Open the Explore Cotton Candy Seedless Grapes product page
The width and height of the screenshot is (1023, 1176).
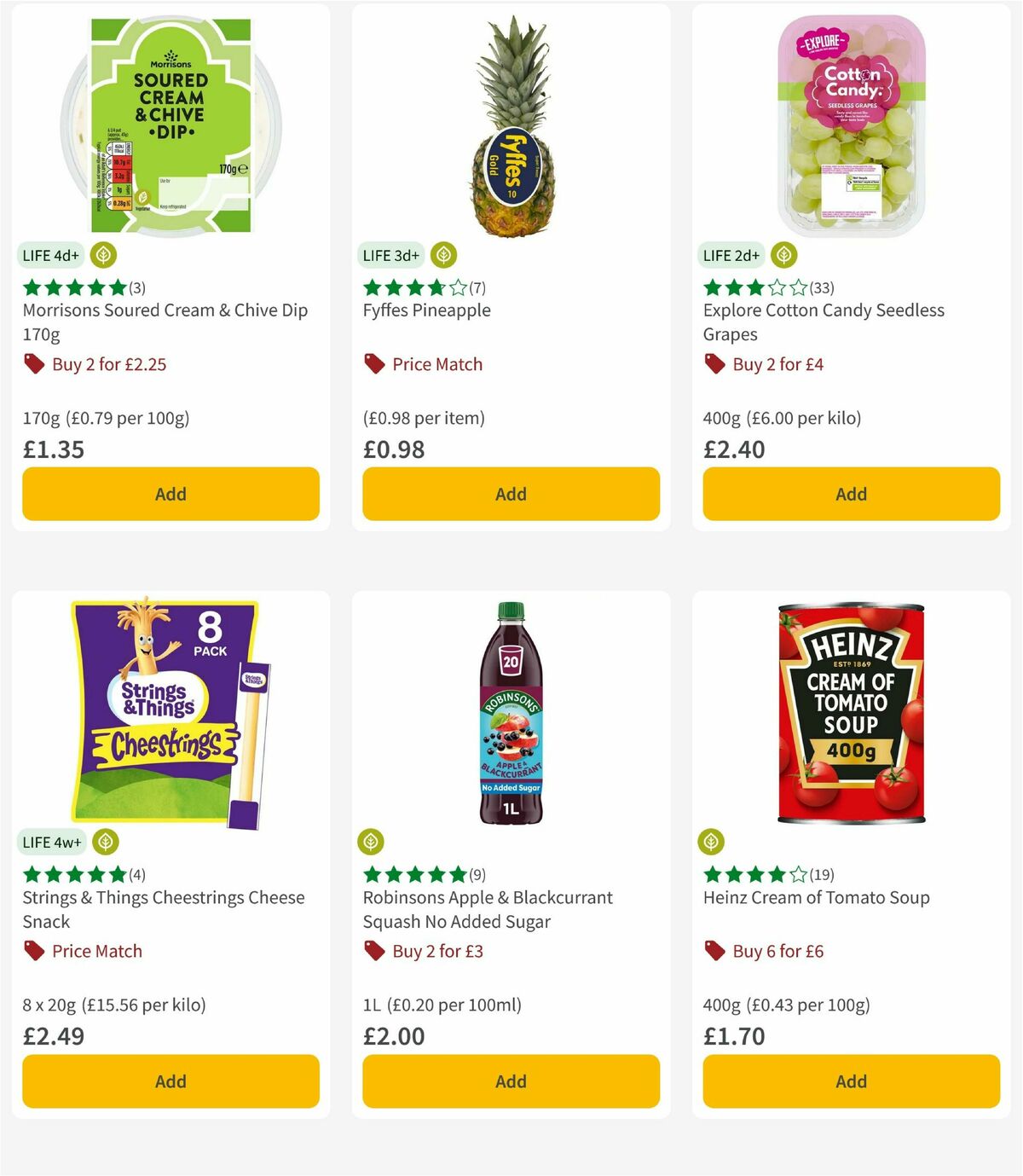pyautogui.click(x=824, y=322)
